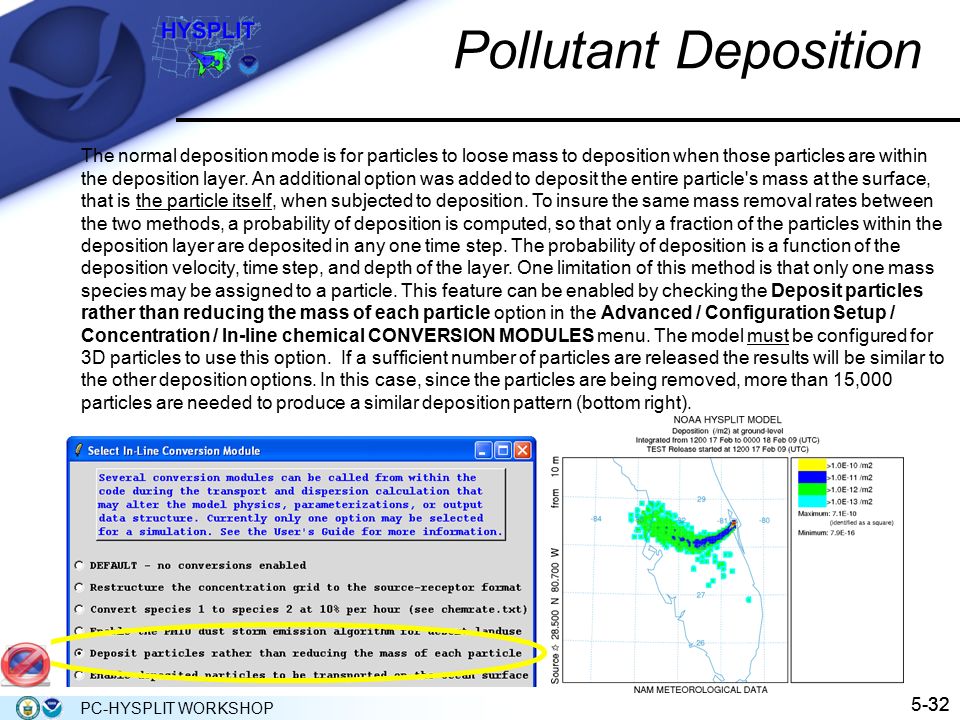
Task: Click 'Maximum: 7.1E-10' legend value
Action: pyautogui.click(x=827, y=514)
